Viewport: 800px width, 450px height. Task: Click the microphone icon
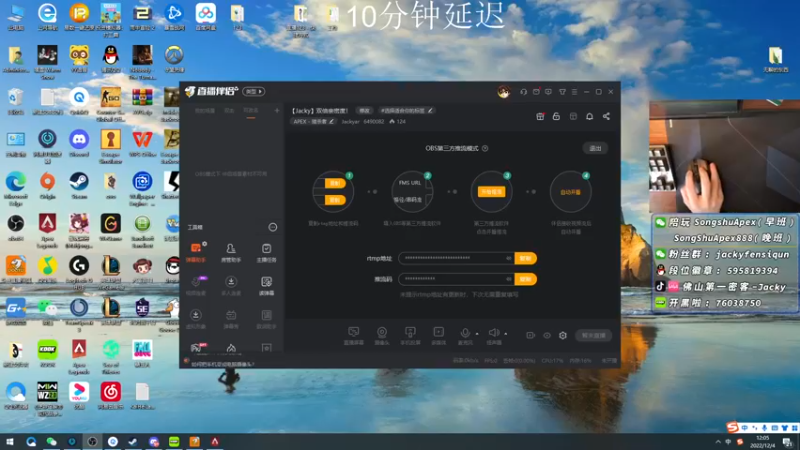tap(465, 333)
